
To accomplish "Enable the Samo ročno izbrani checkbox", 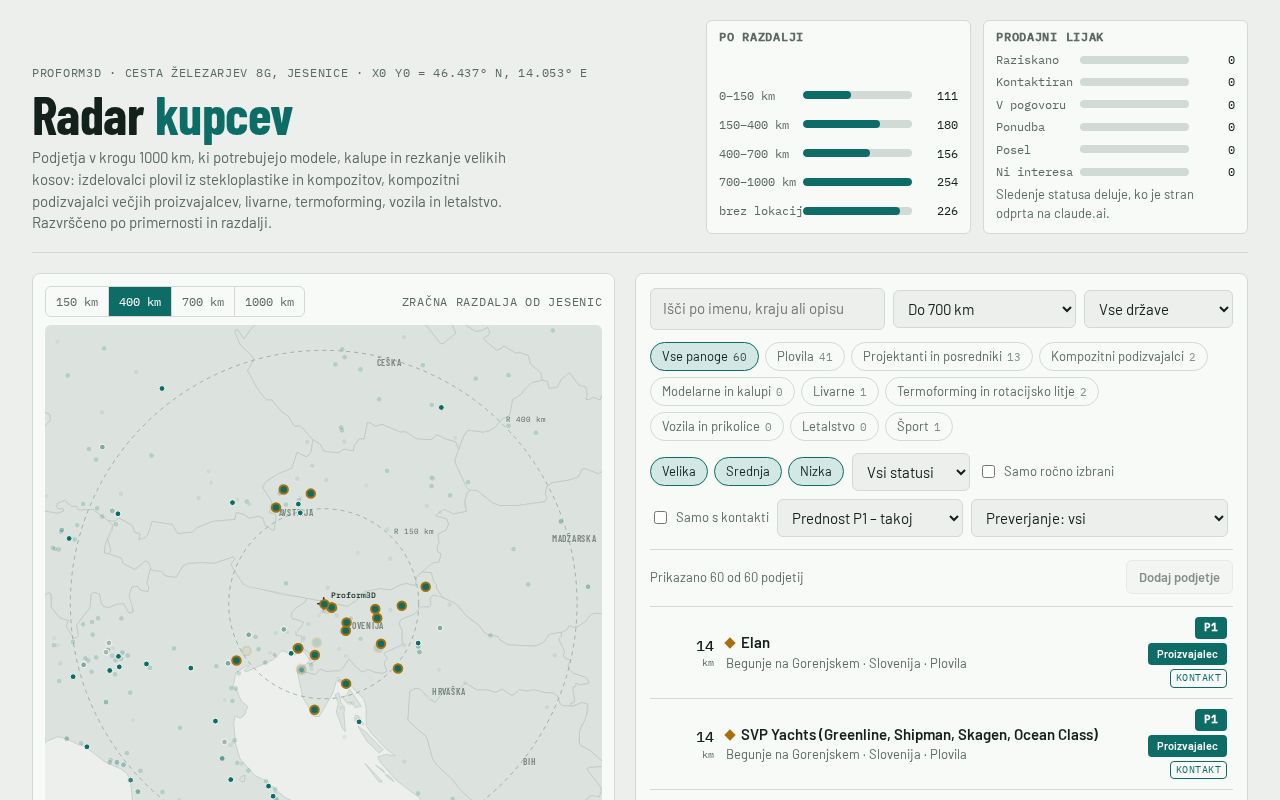I will 988,471.
